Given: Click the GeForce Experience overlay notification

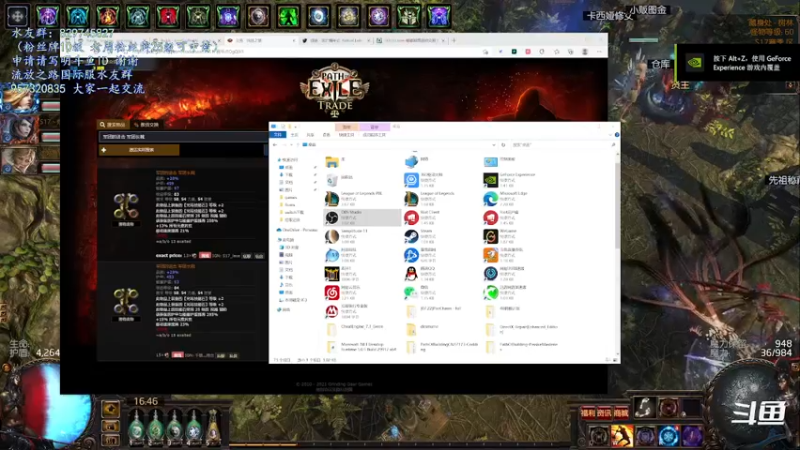Looking at the screenshot, I should [x=738, y=63].
